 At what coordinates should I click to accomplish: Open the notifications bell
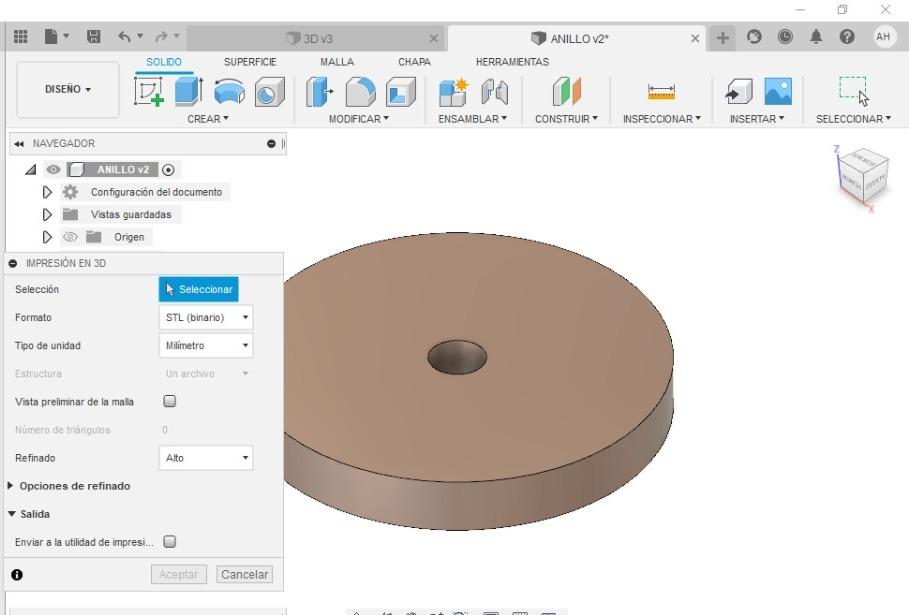click(816, 37)
